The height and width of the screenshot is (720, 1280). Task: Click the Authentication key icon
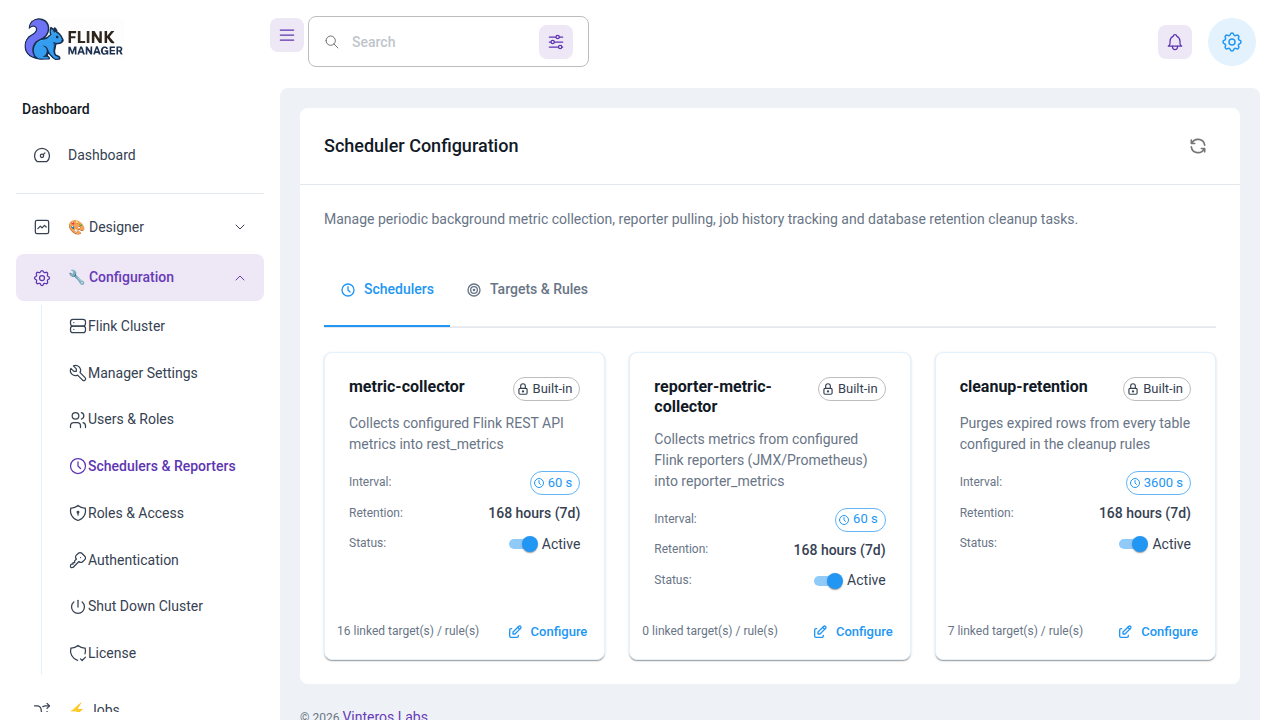78,560
